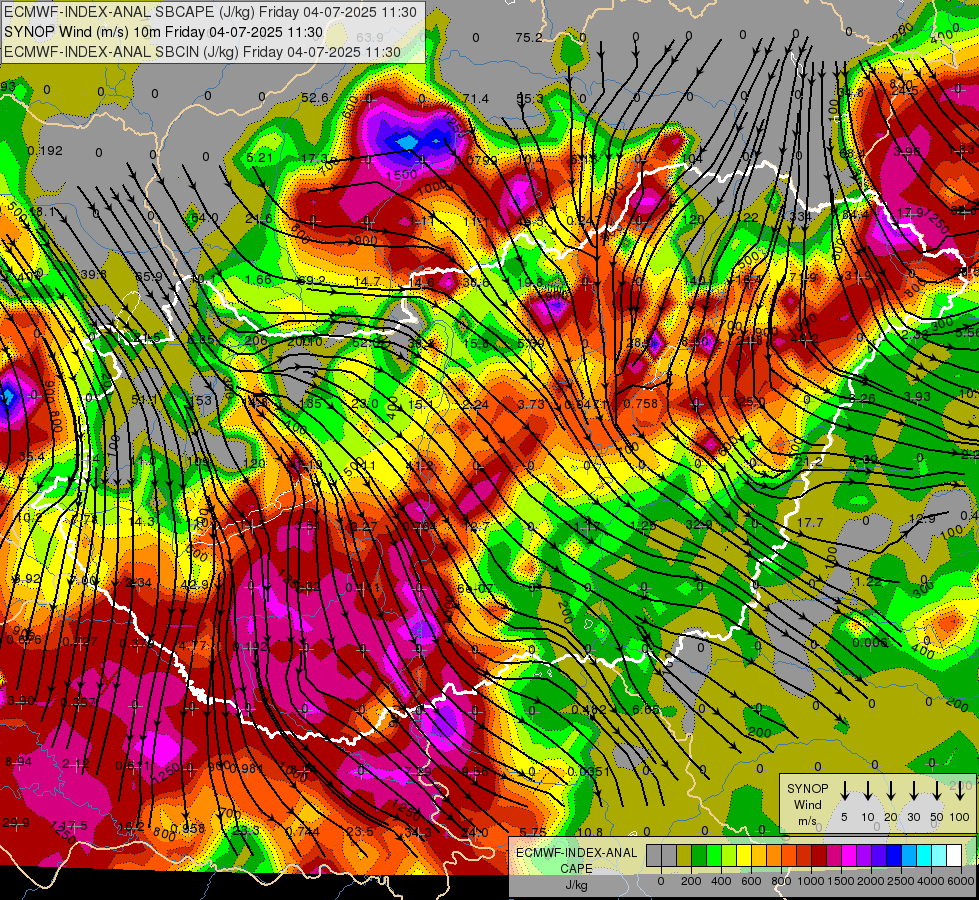
Task: Click the map value '10.8'
Action: coord(589,832)
